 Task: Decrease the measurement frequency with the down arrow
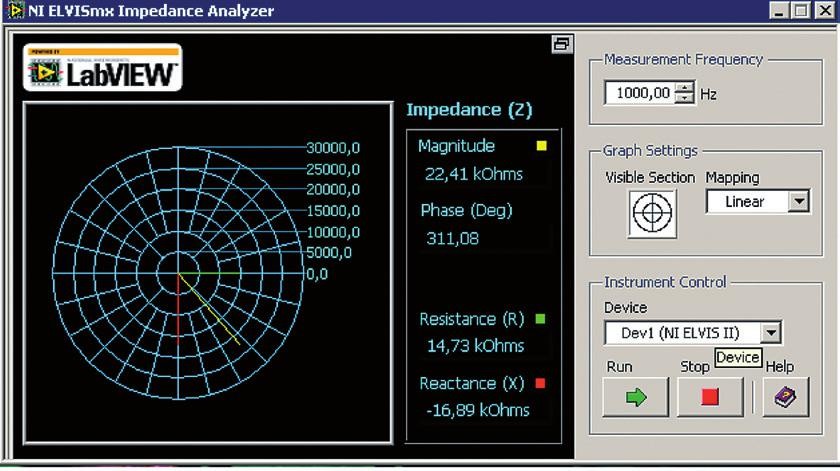pyautogui.click(x=685, y=99)
